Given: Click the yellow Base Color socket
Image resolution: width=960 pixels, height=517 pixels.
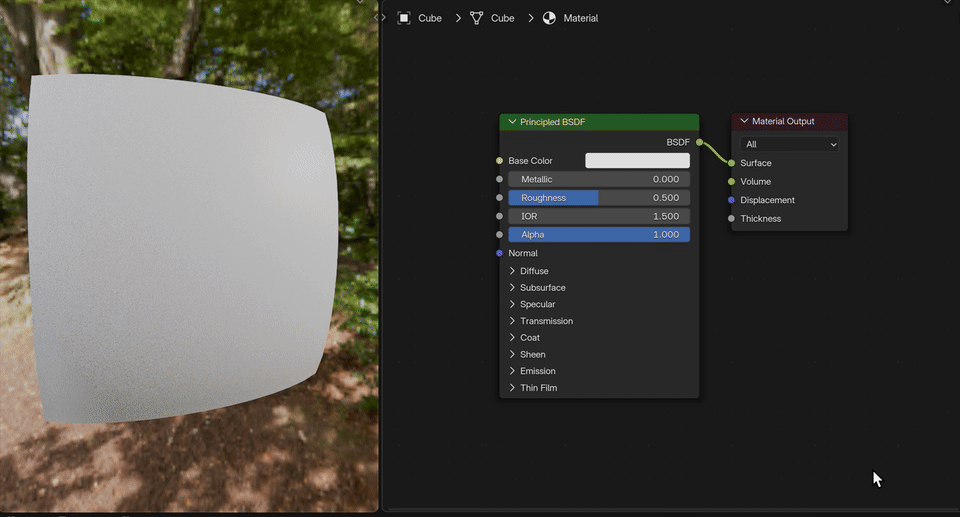Looking at the screenshot, I should (499, 160).
